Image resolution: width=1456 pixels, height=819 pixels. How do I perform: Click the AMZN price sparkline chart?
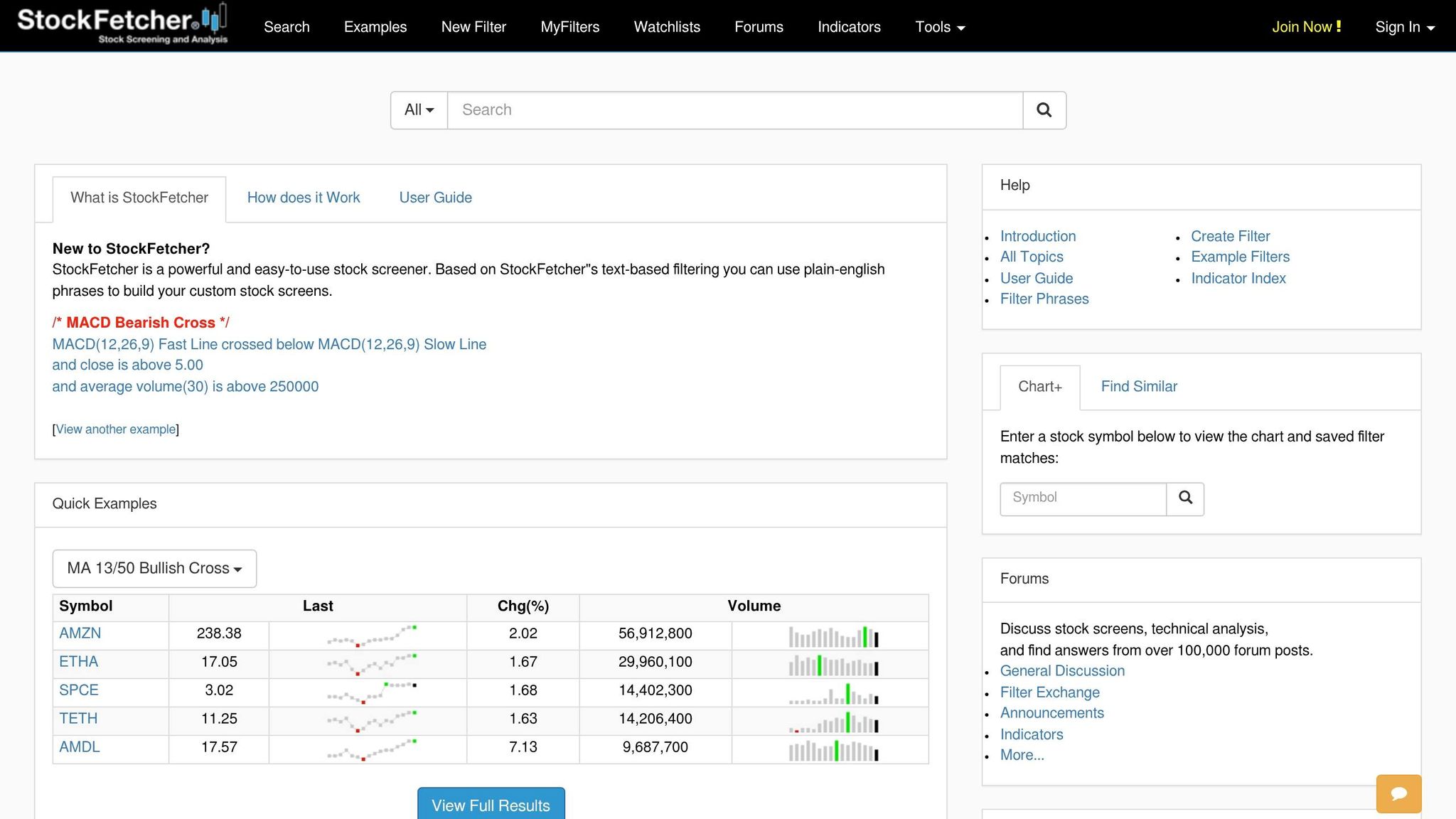tap(371, 635)
